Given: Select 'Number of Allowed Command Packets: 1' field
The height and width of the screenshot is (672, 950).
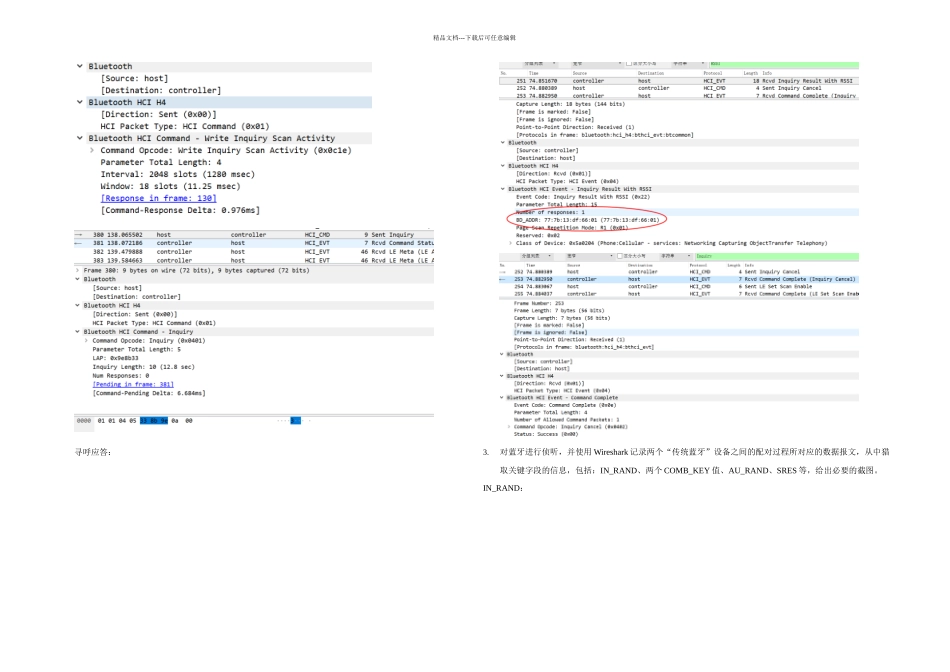Looking at the screenshot, I should coord(566,419).
